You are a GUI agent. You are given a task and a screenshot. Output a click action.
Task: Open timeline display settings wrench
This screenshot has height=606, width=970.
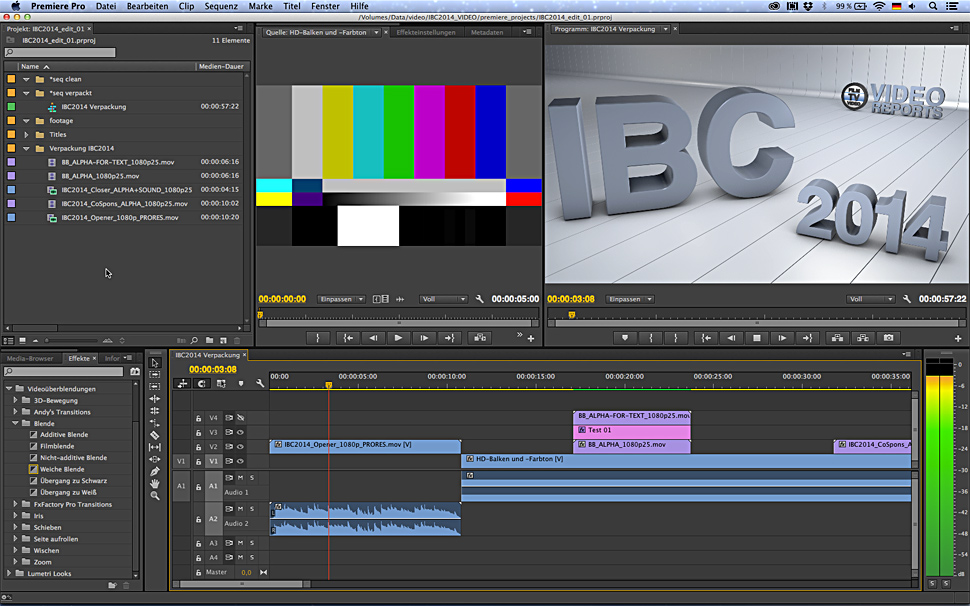click(260, 383)
